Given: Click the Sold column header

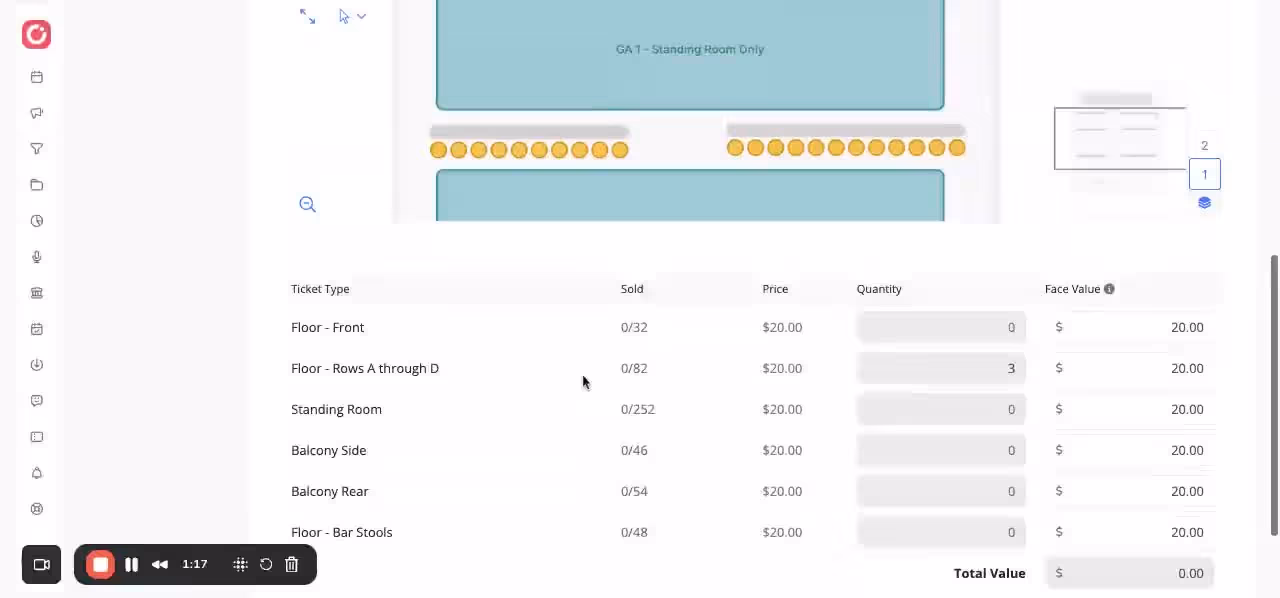Looking at the screenshot, I should click(x=632, y=289).
